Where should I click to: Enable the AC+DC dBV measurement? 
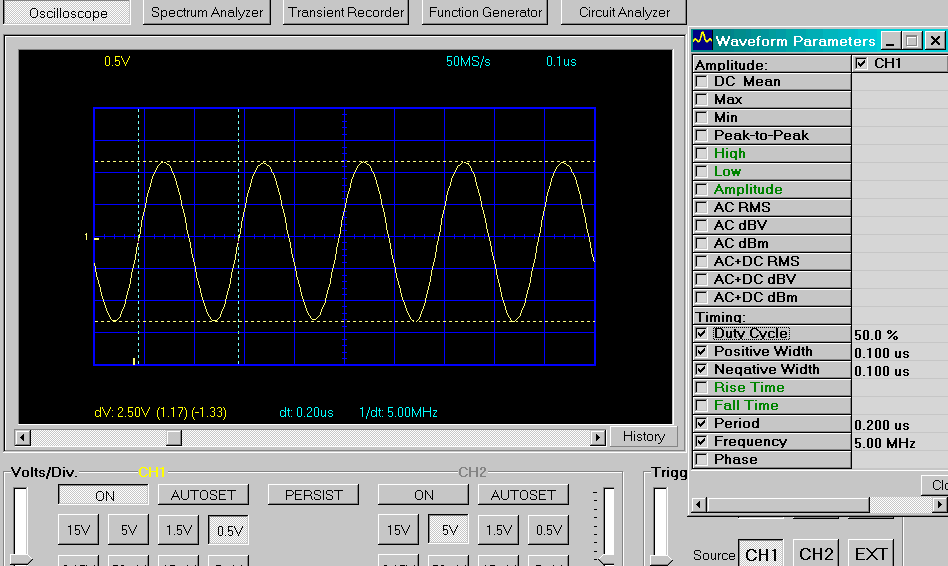coord(701,279)
